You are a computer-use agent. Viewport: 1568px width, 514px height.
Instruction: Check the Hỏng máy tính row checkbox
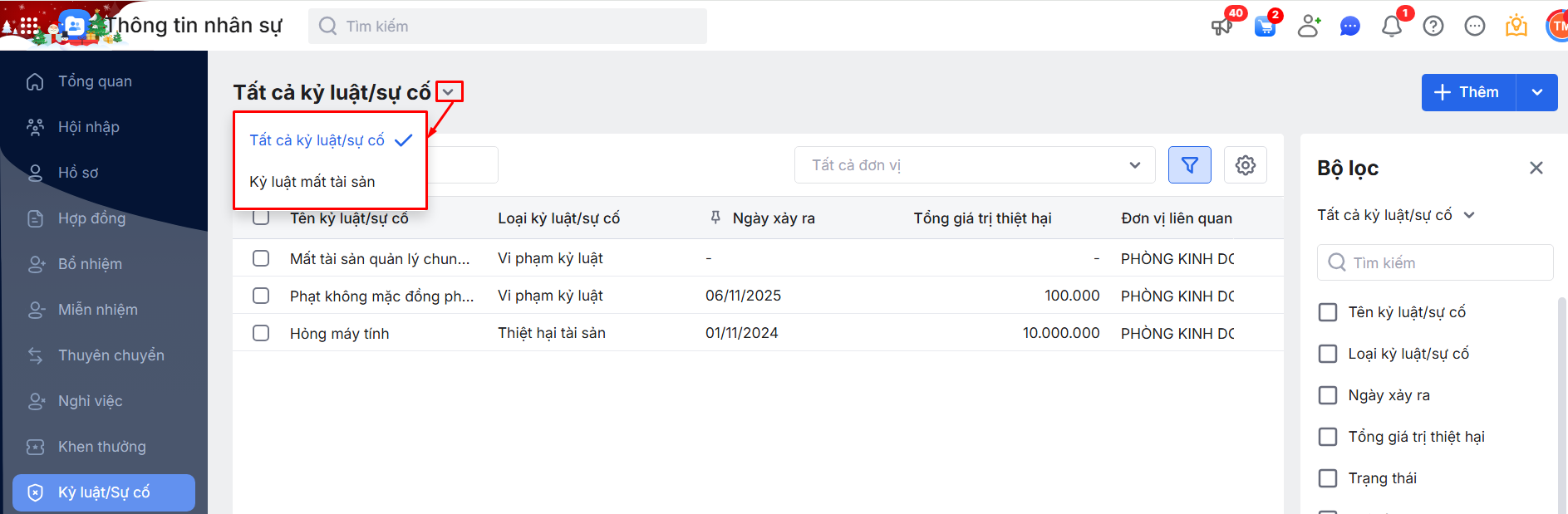point(261,333)
